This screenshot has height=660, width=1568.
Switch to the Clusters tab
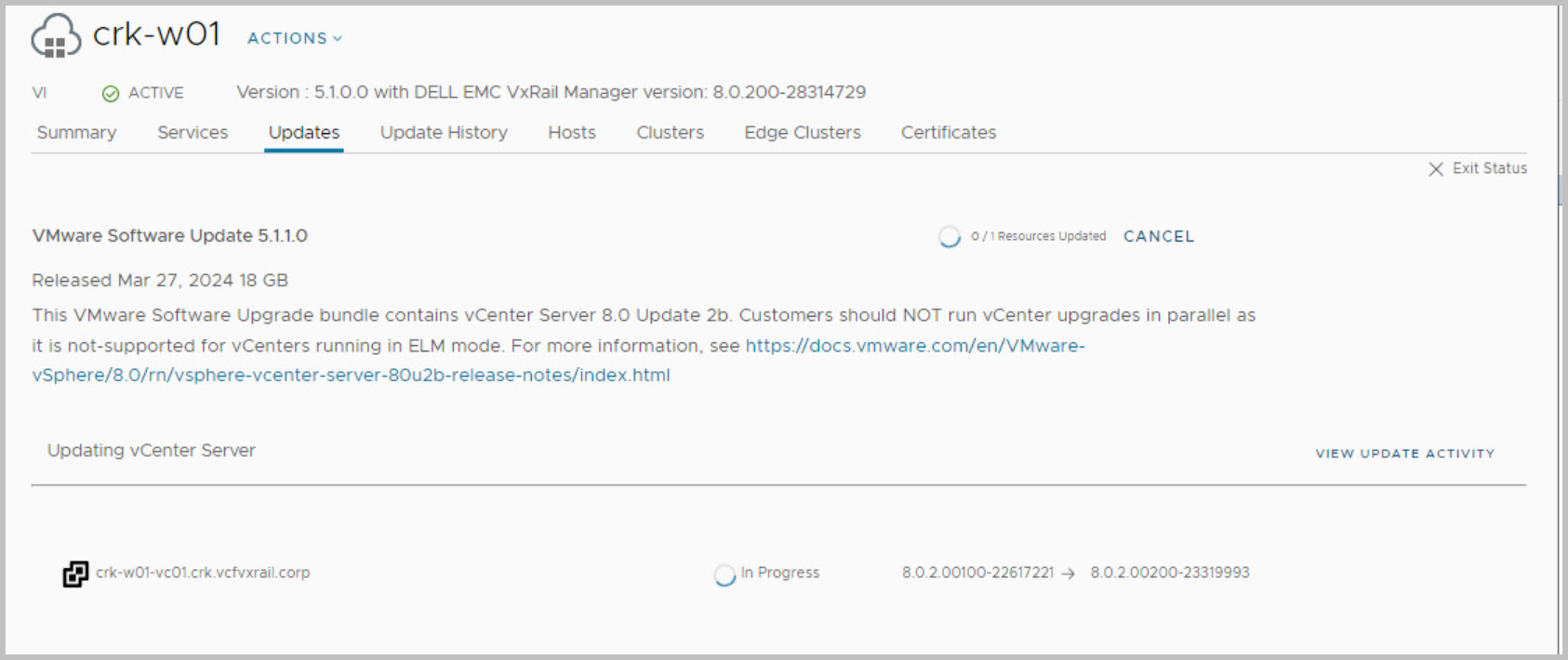point(670,133)
